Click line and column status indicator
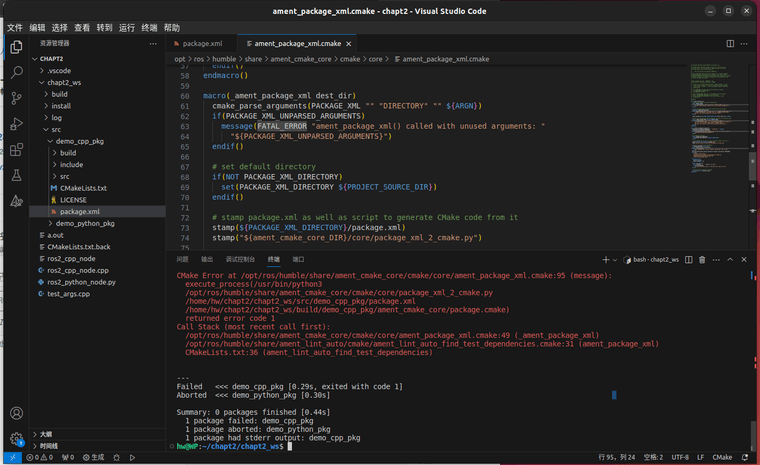Screen dimensions: 760x465 pyautogui.click(x=617, y=457)
